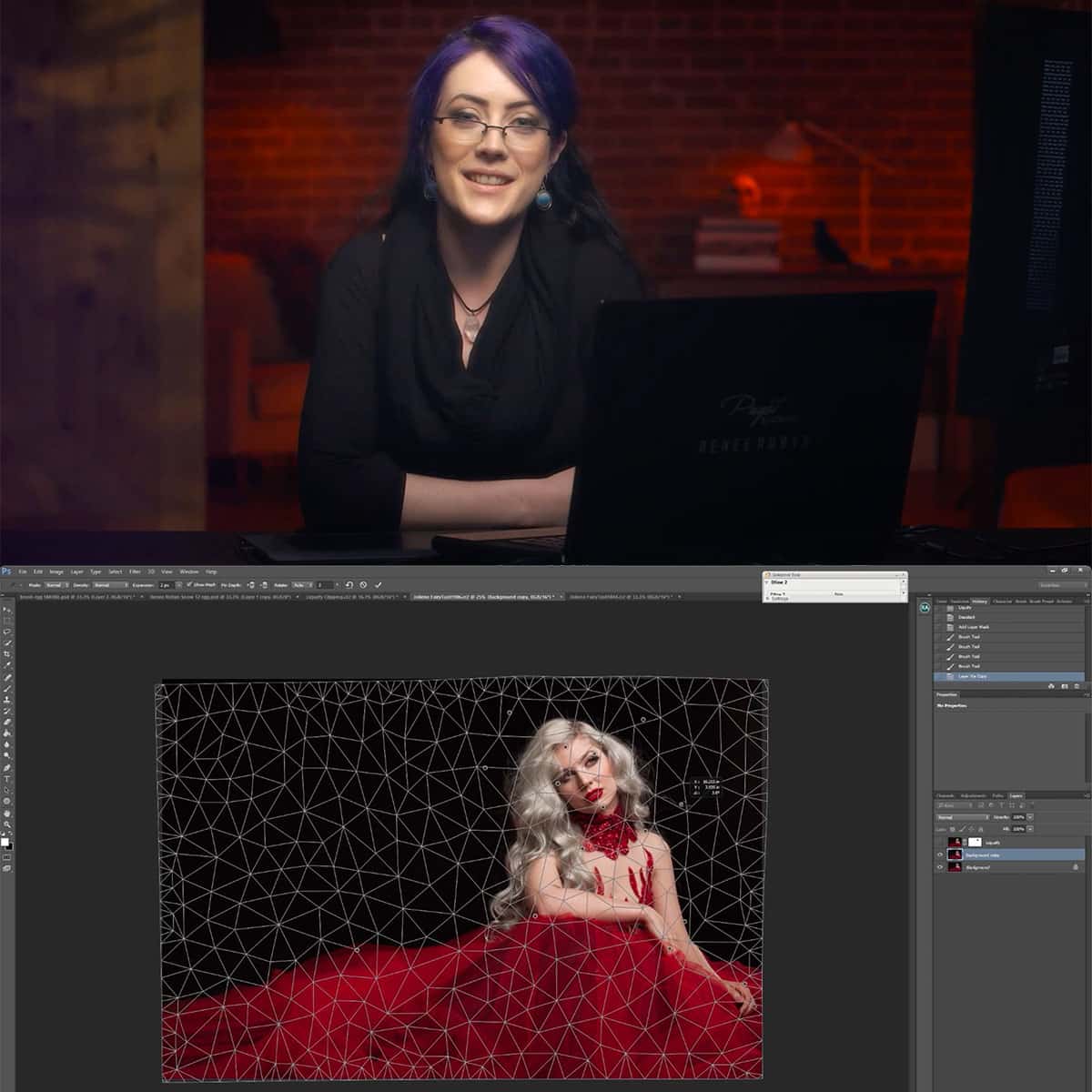1092x1092 pixels.
Task: Click the delete state trash icon in History panel
Action: (1077, 685)
